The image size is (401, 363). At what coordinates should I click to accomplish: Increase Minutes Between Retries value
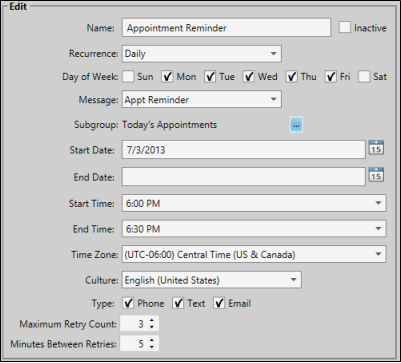coord(152,340)
